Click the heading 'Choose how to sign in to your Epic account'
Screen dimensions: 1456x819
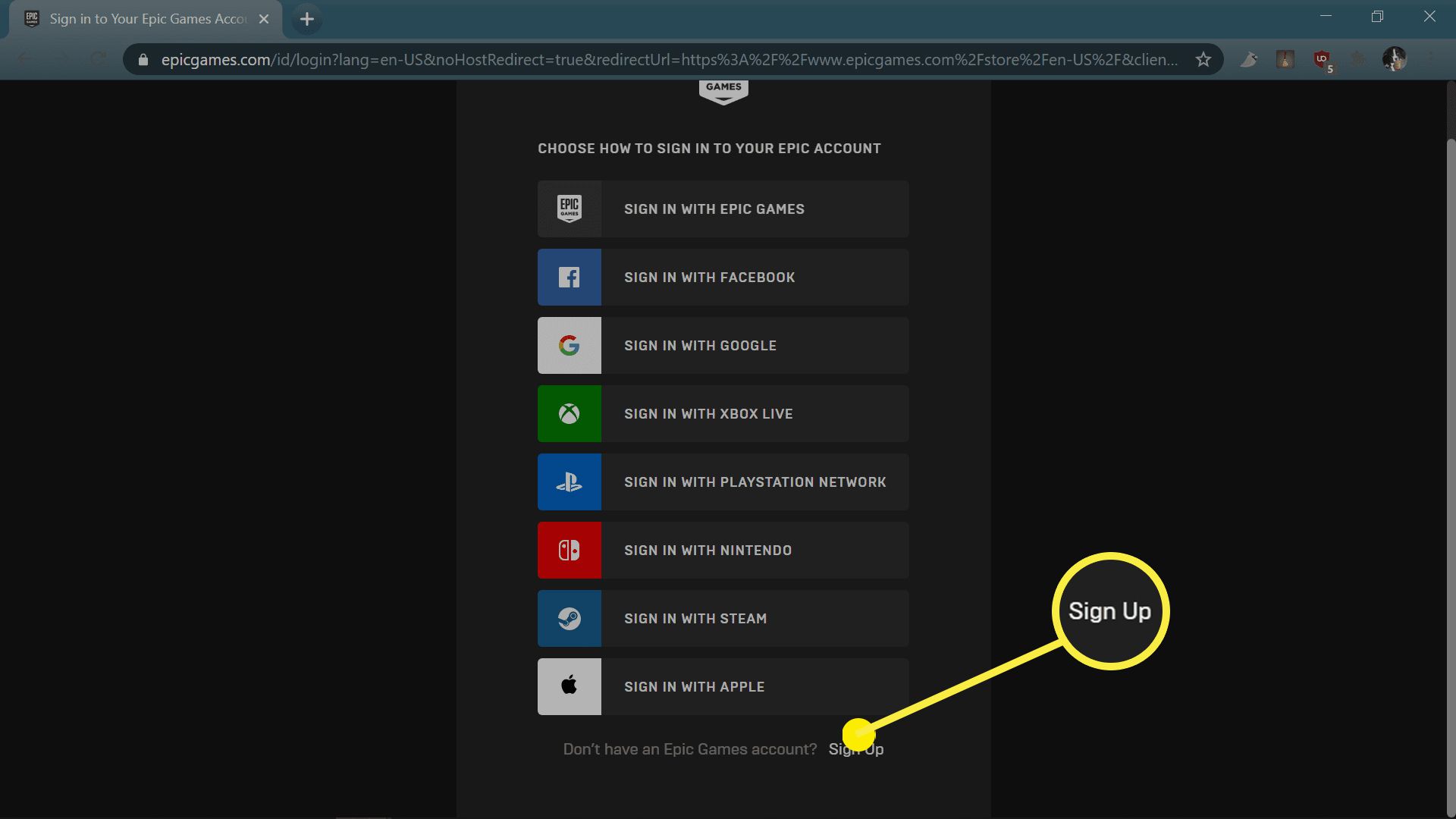pos(709,149)
